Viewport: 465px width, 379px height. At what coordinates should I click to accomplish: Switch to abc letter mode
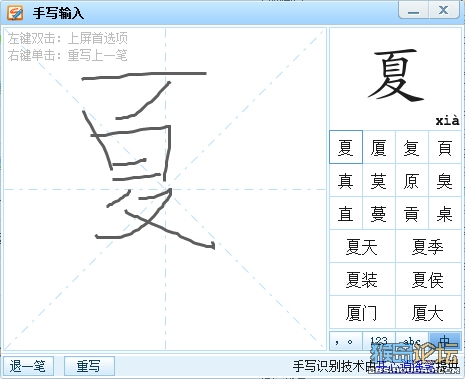tap(412, 341)
